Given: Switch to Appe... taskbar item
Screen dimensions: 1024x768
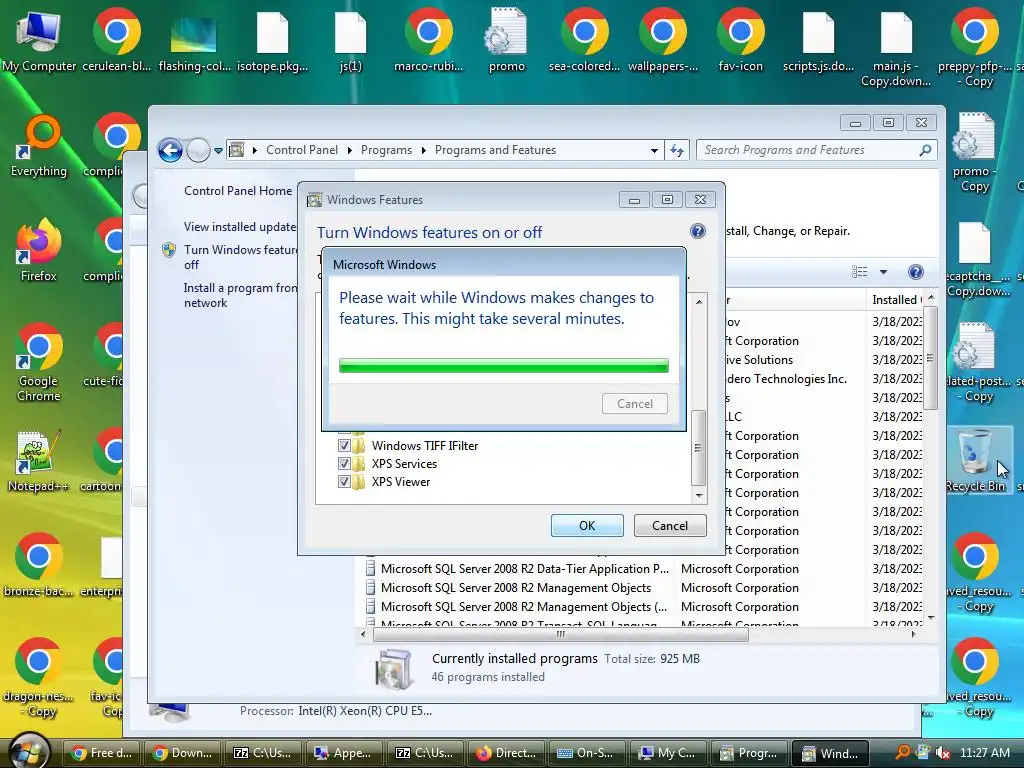Looking at the screenshot, I should 345,753.
